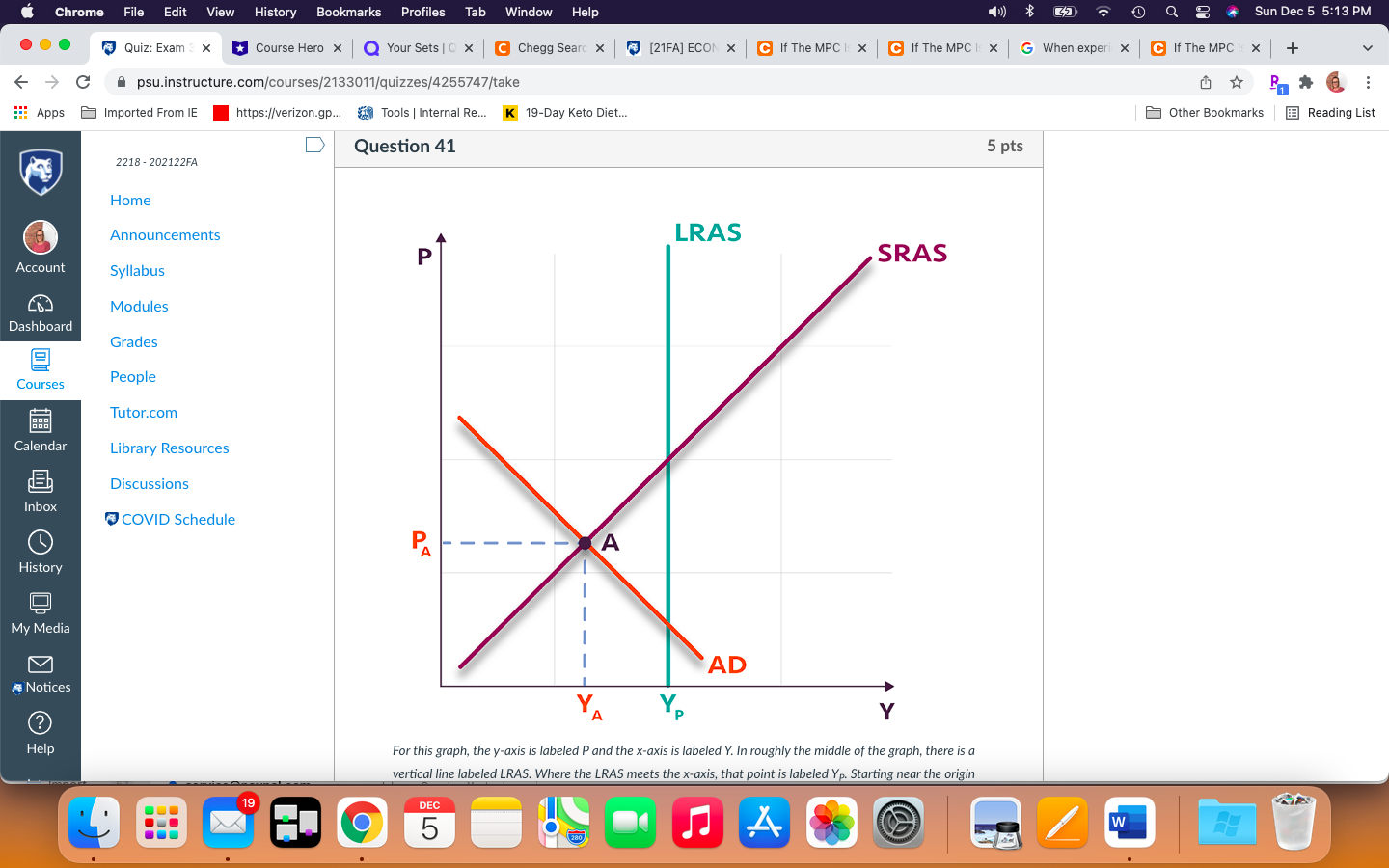Click the menu bar date and time
1389x868 pixels.
[1313, 12]
